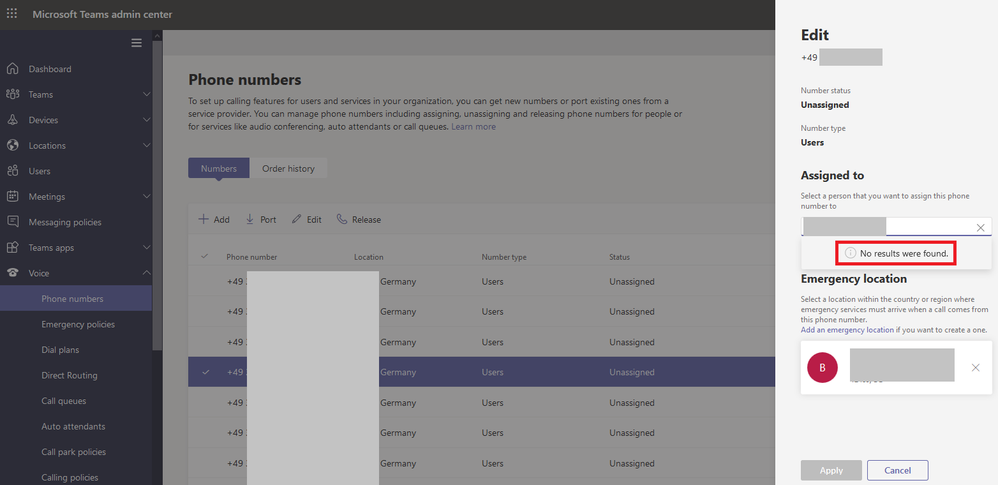Click the Meetings calendar icon
998x485 pixels.
12,196
